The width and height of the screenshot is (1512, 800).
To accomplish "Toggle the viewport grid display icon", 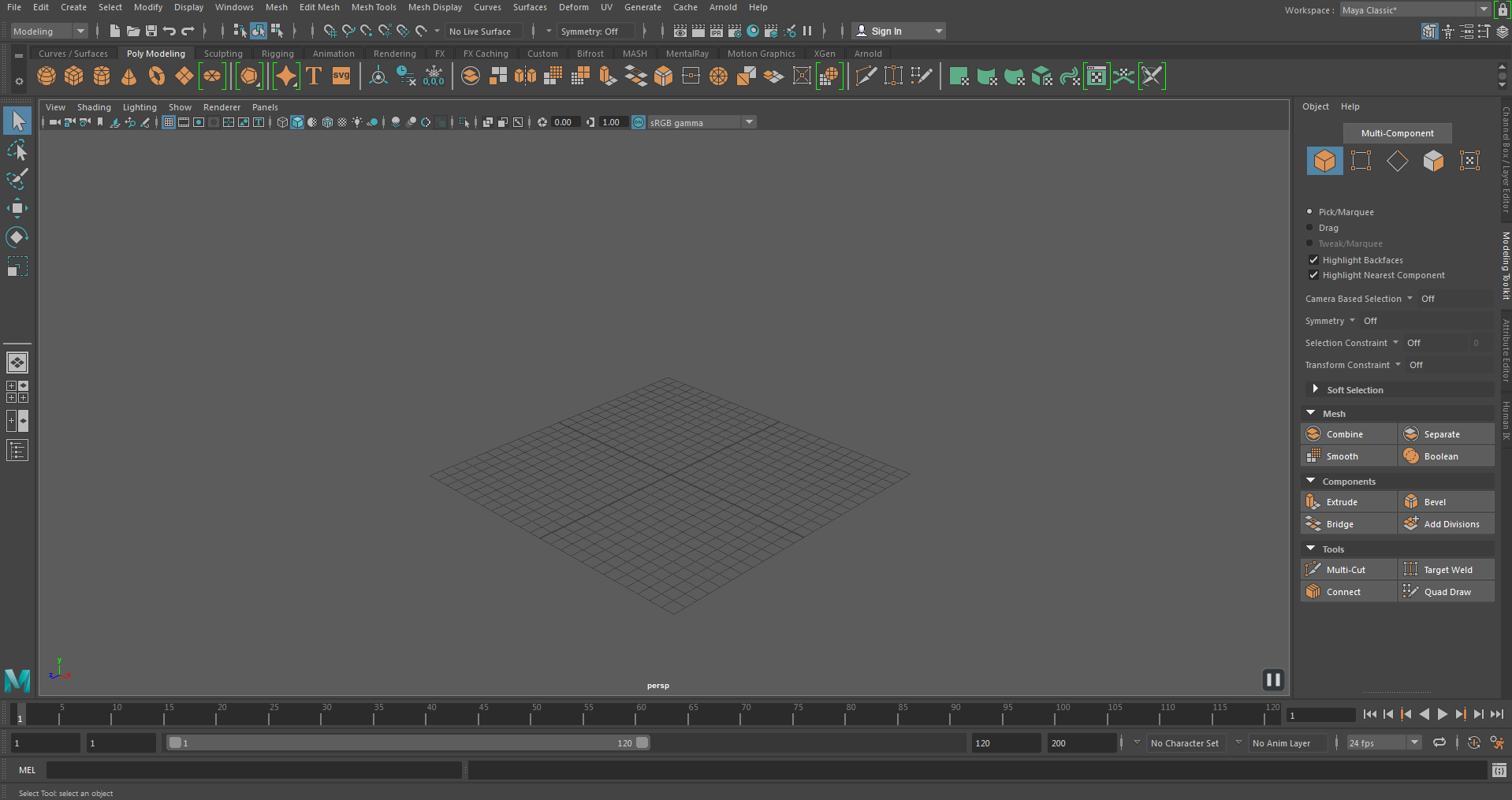I will tap(169, 122).
